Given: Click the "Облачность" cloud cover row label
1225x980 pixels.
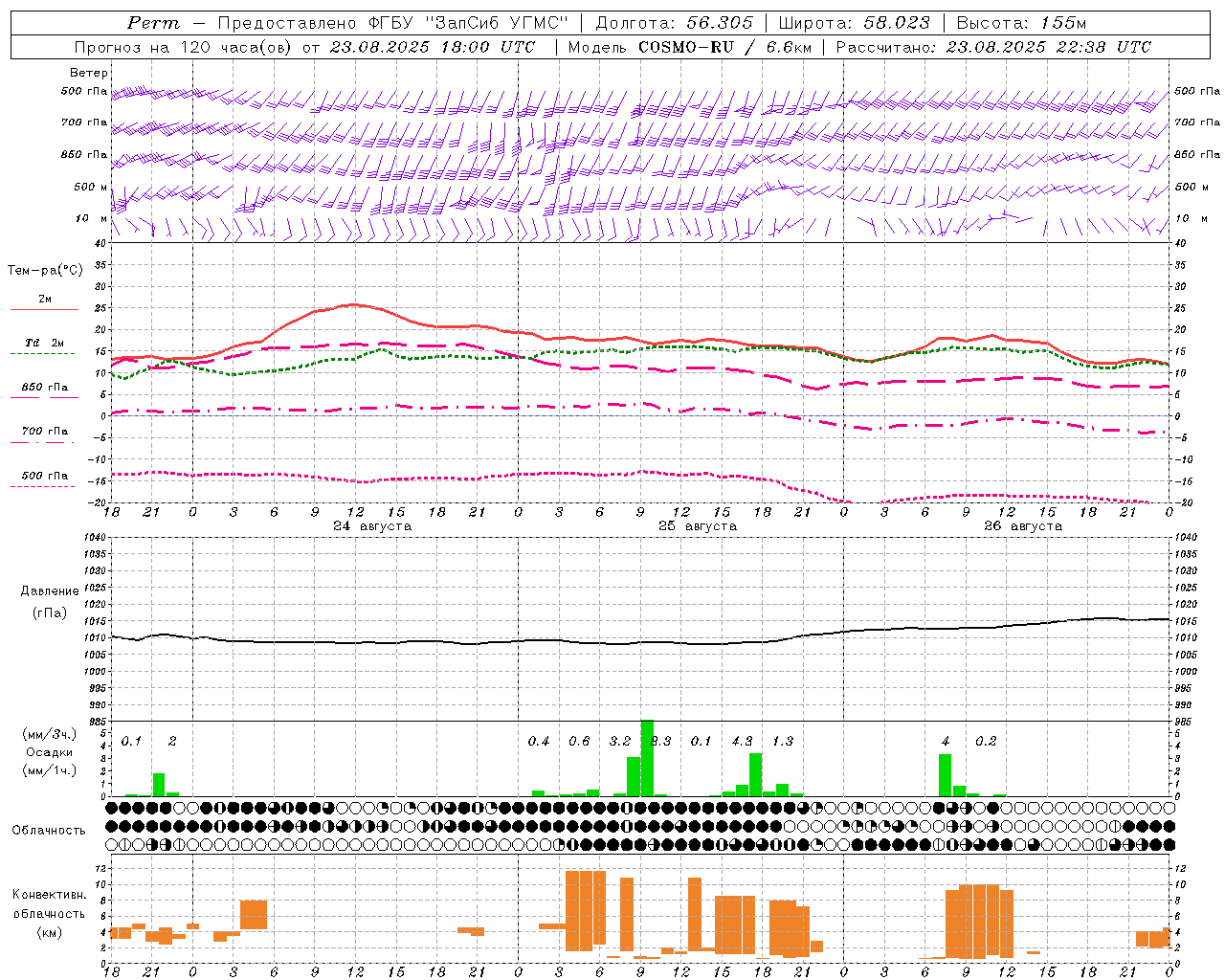Looking at the screenshot, I should 49,830.
